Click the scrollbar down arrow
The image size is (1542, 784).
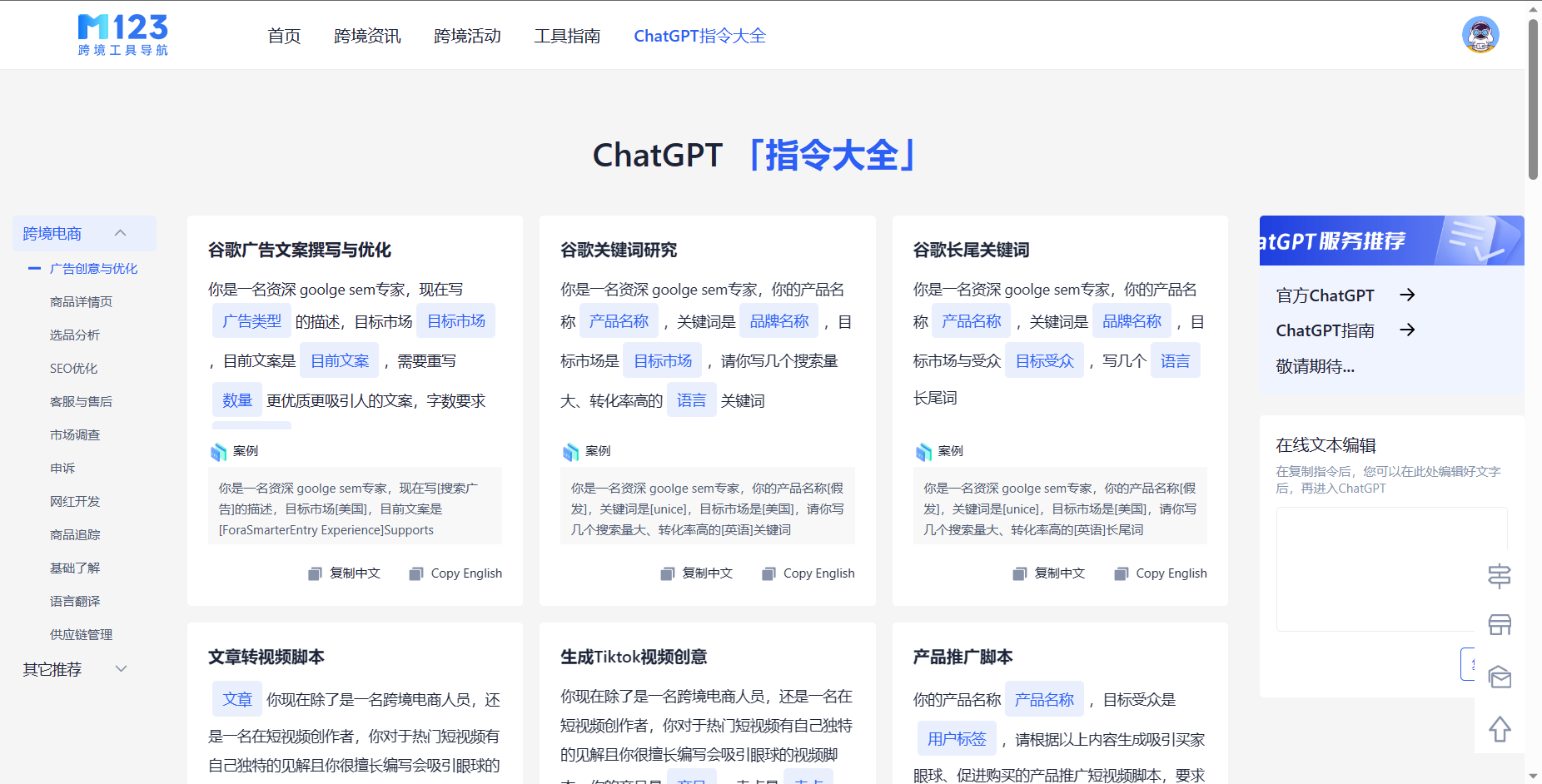1533,776
